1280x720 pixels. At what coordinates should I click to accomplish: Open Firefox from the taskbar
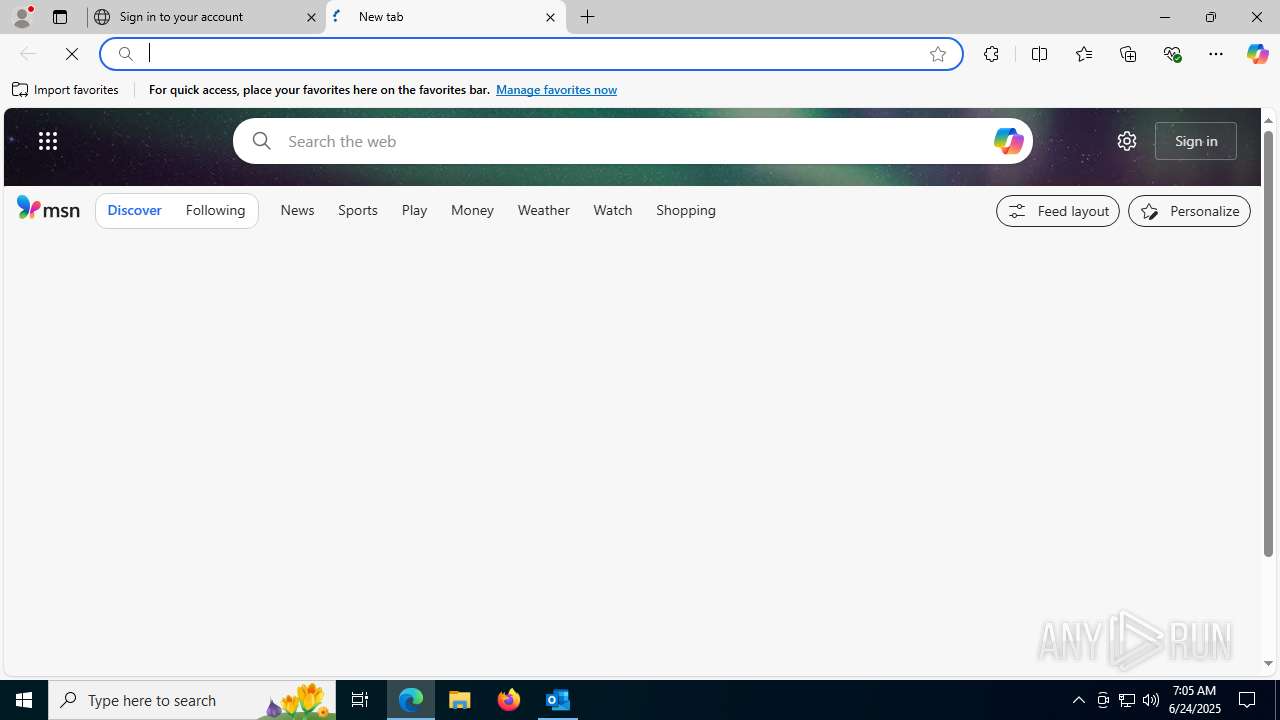pyautogui.click(x=509, y=700)
